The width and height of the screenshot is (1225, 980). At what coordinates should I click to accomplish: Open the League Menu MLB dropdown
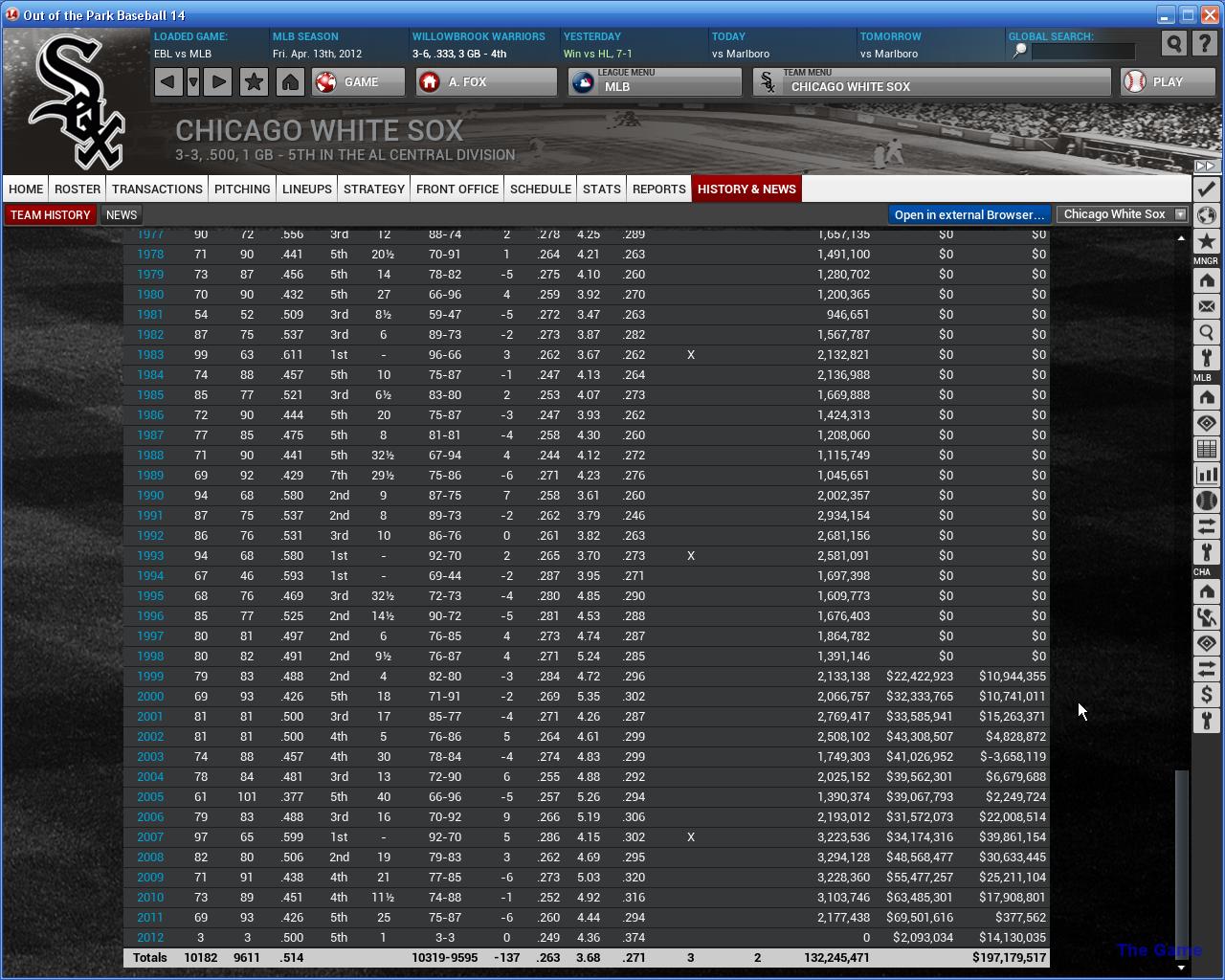coord(655,81)
